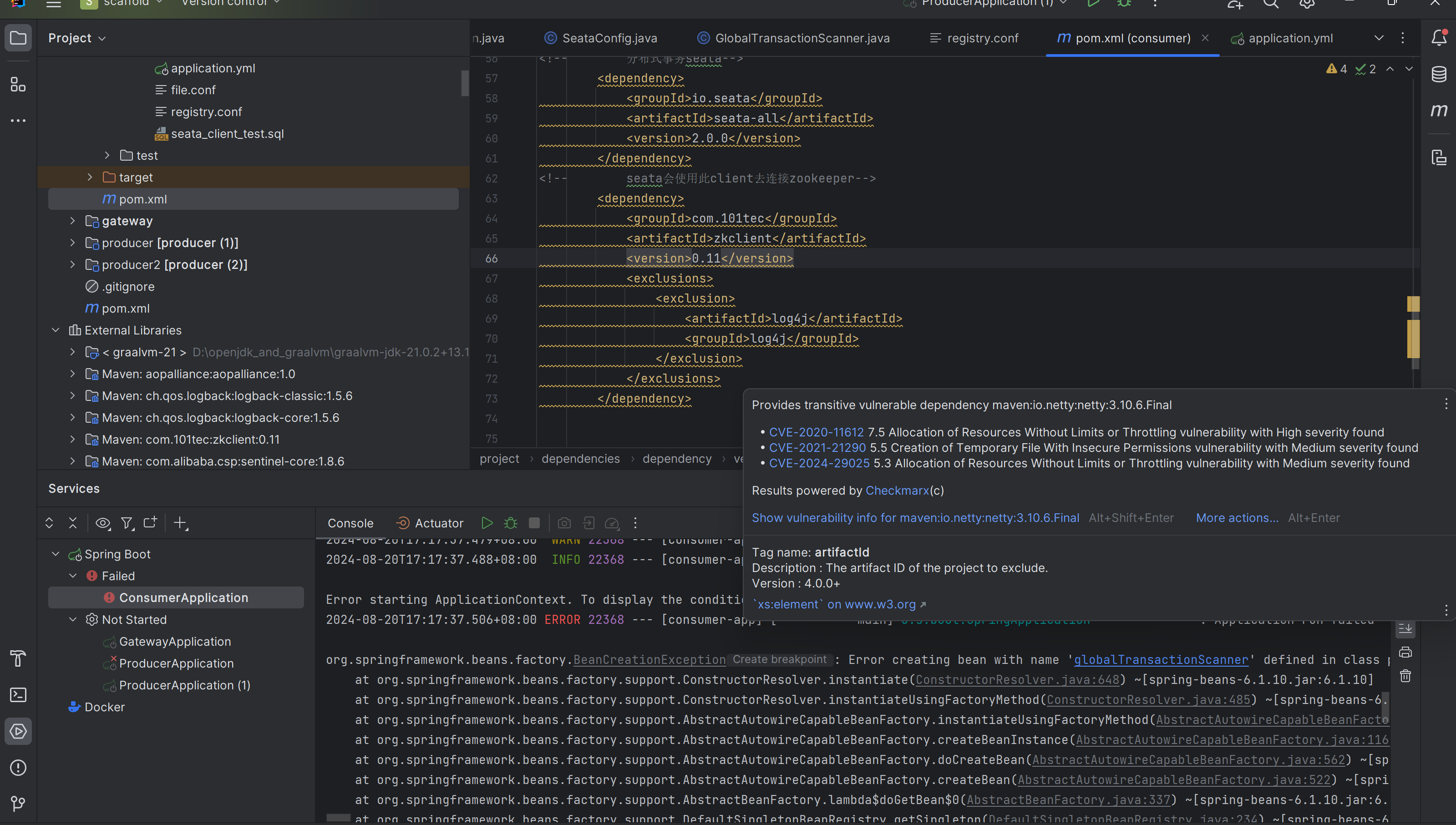Open the Checkmarx link

click(897, 491)
